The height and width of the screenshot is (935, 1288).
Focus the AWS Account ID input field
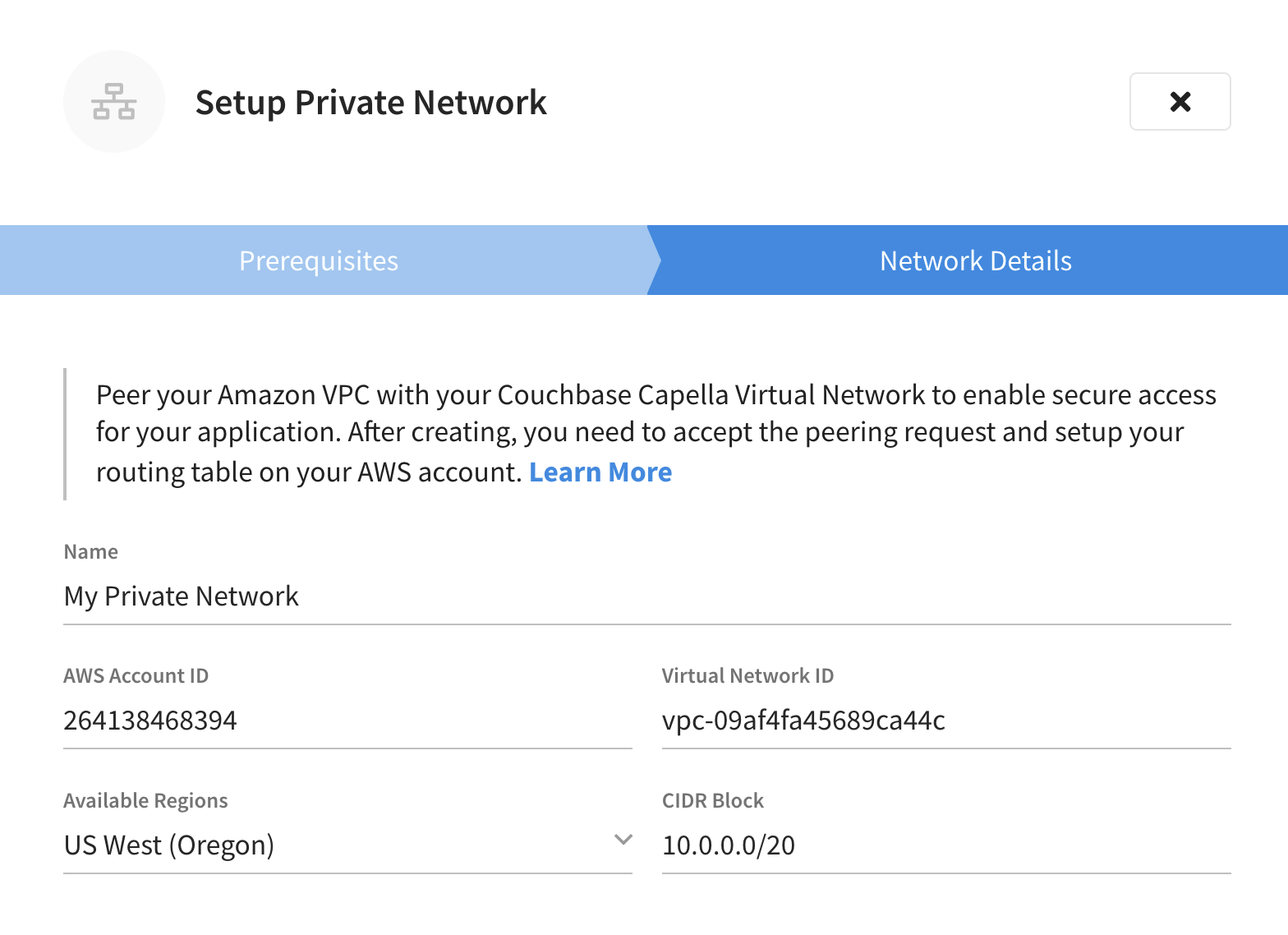(347, 721)
